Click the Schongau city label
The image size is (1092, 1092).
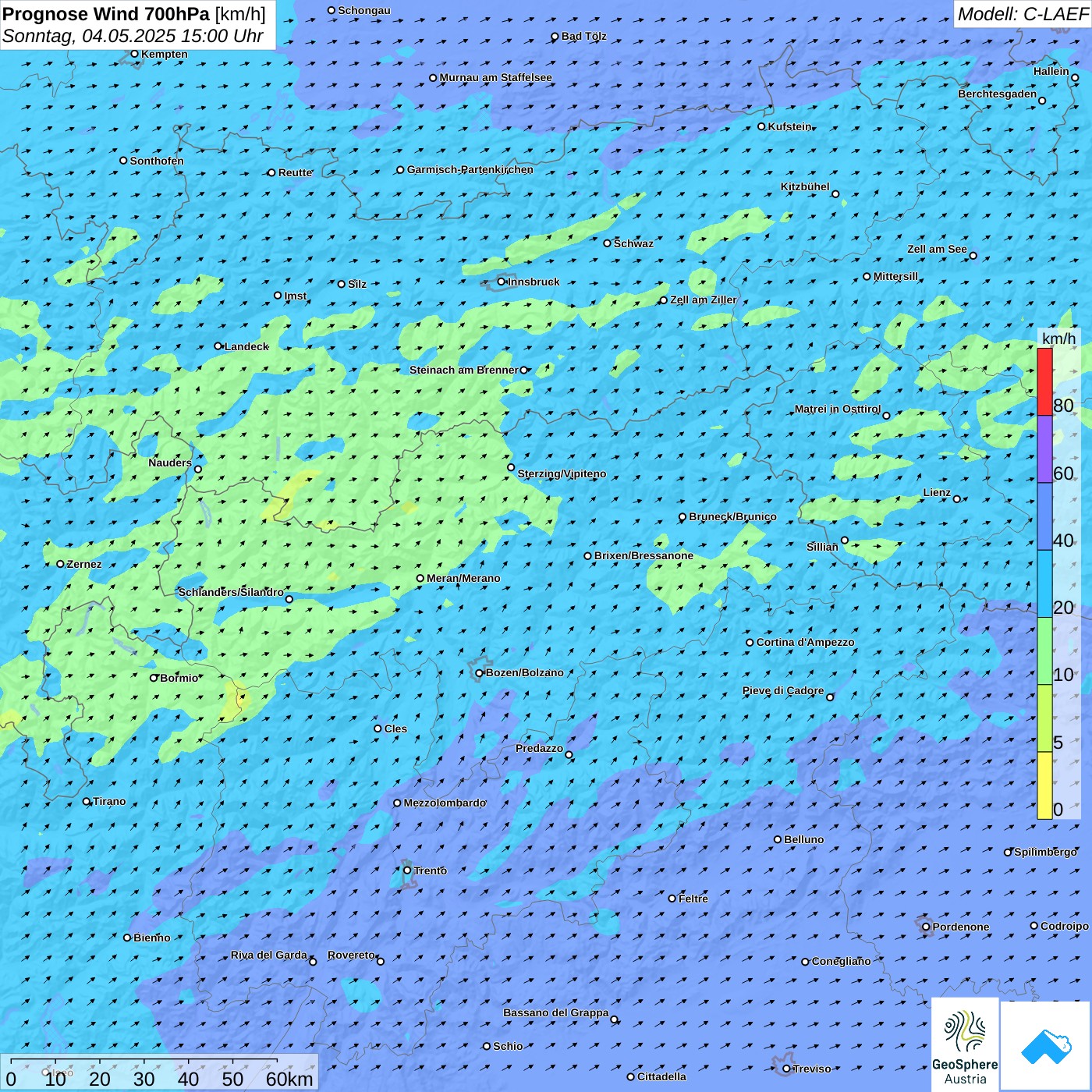tap(364, 10)
